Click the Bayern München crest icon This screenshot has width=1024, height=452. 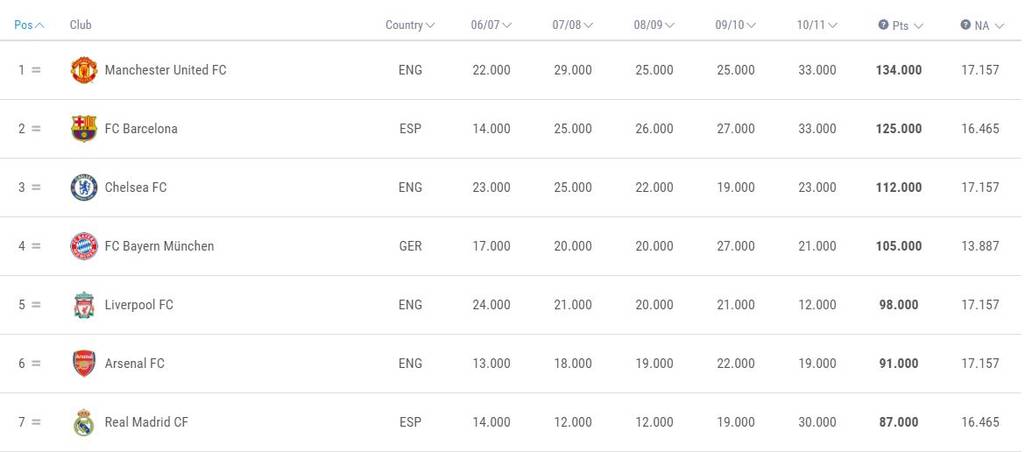pos(84,246)
